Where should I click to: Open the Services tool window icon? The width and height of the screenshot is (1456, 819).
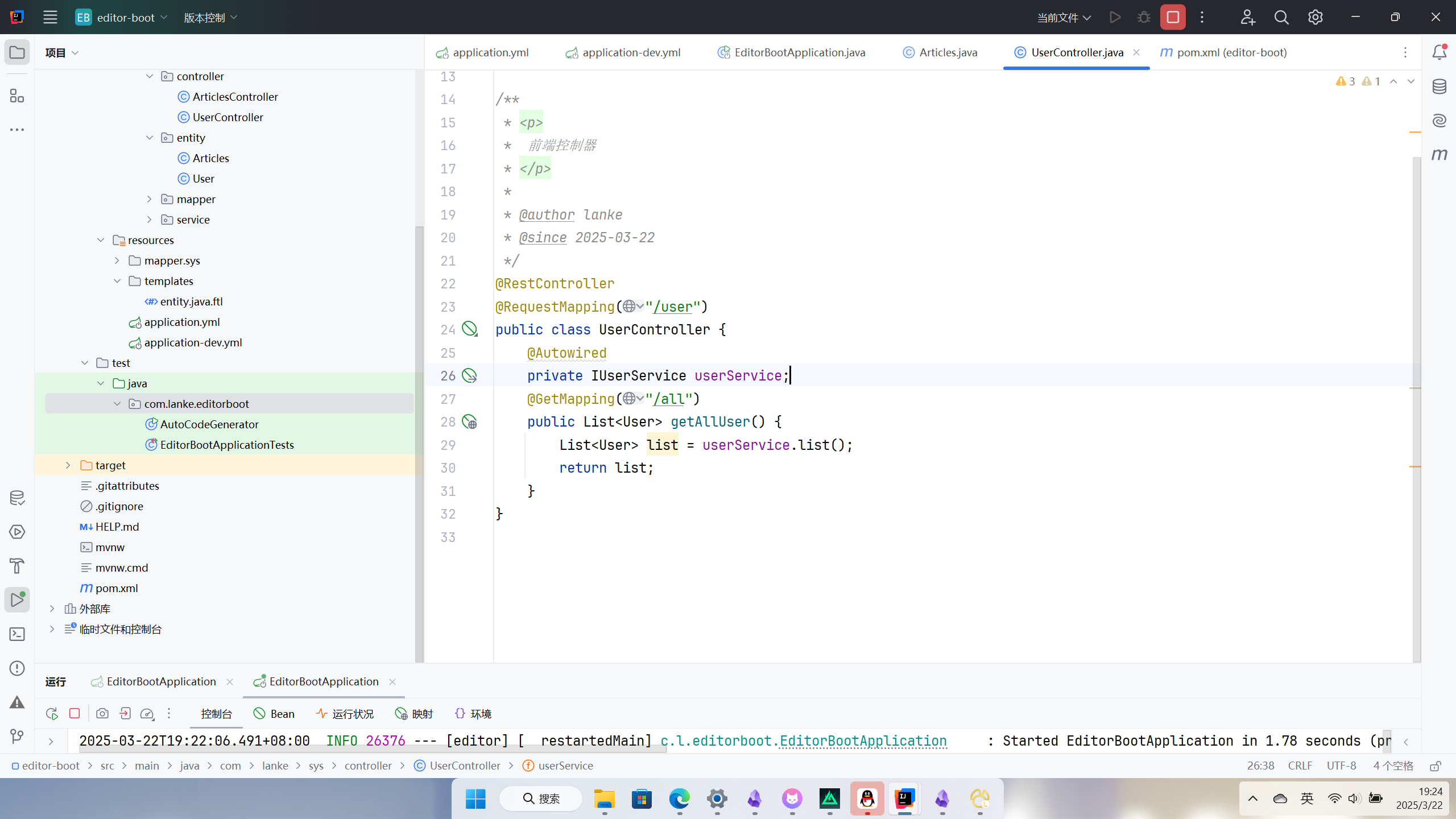(x=17, y=532)
